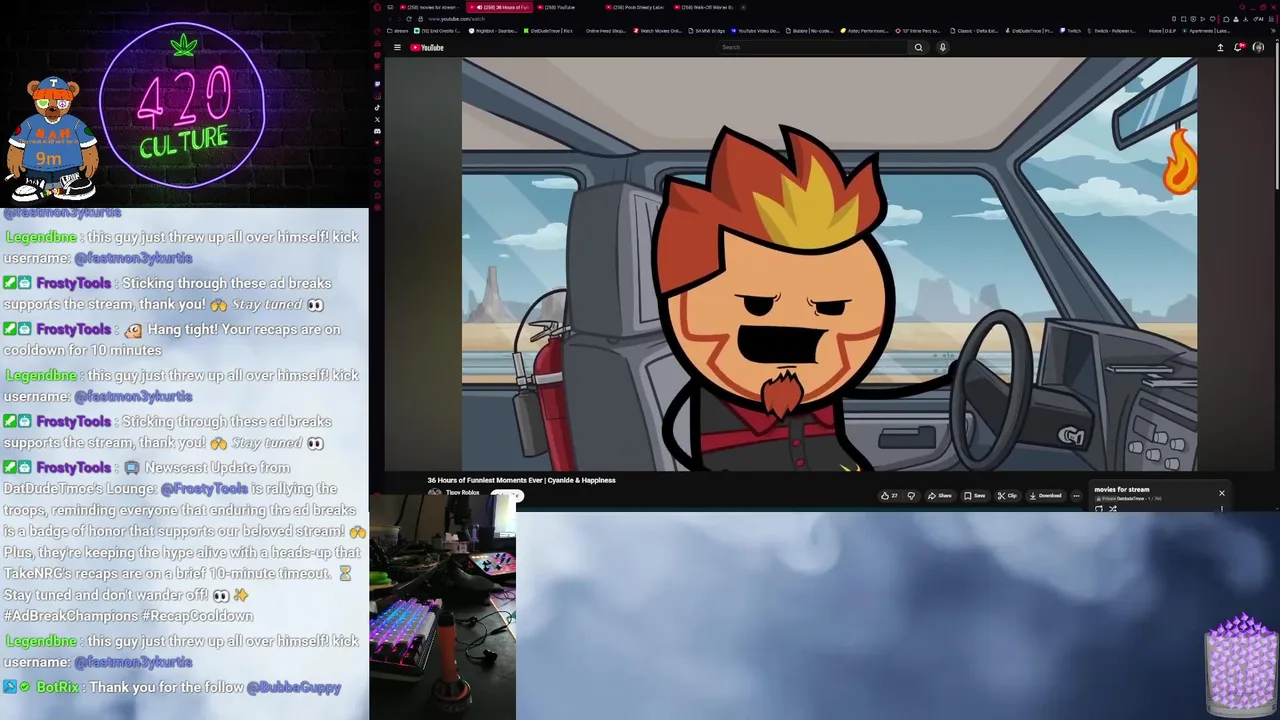
Task: Open the 'SAMMI Bridge' bookmark
Action: click(707, 31)
